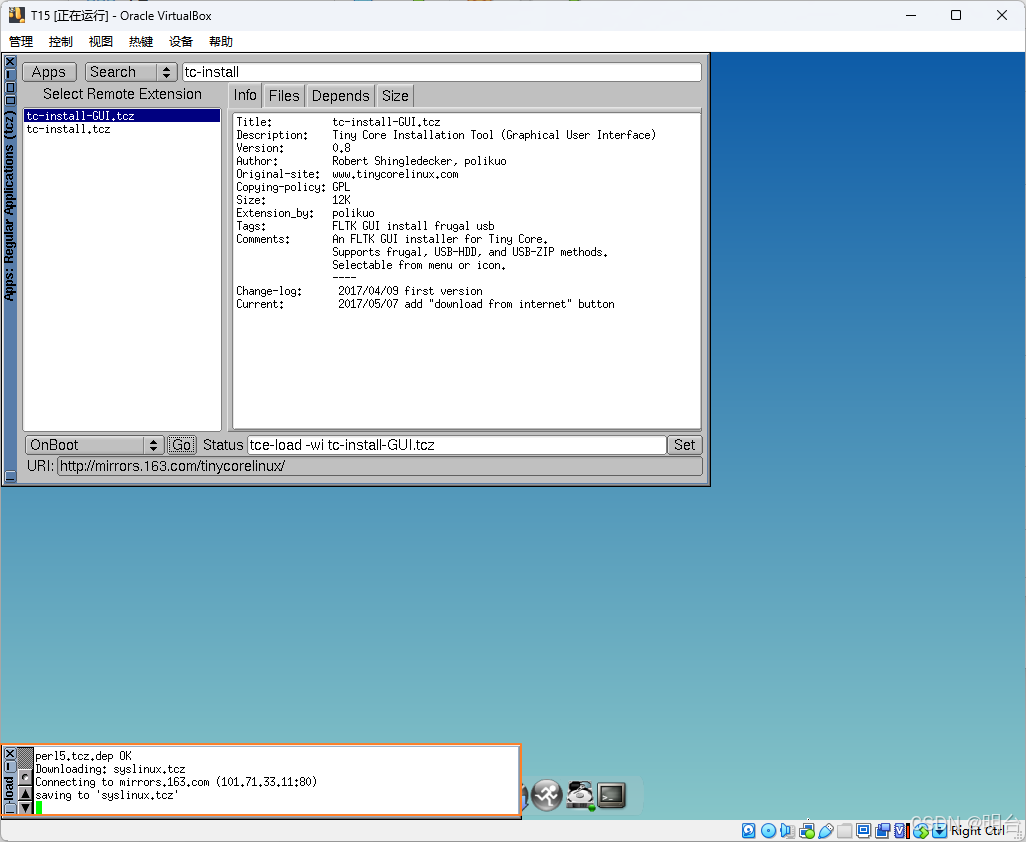Open the OnBoot install mode dropdown
Screen dimensions: 1026x842
pyautogui.click(x=94, y=445)
